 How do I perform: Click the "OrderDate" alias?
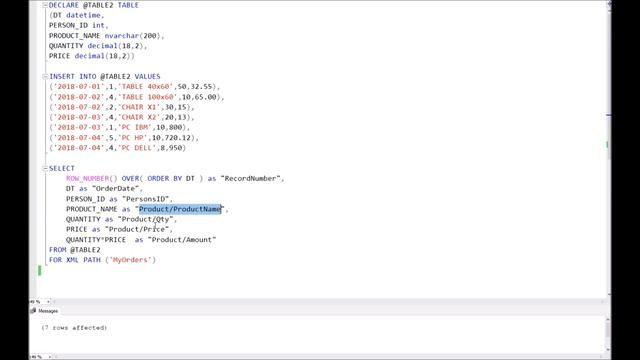click(116, 189)
